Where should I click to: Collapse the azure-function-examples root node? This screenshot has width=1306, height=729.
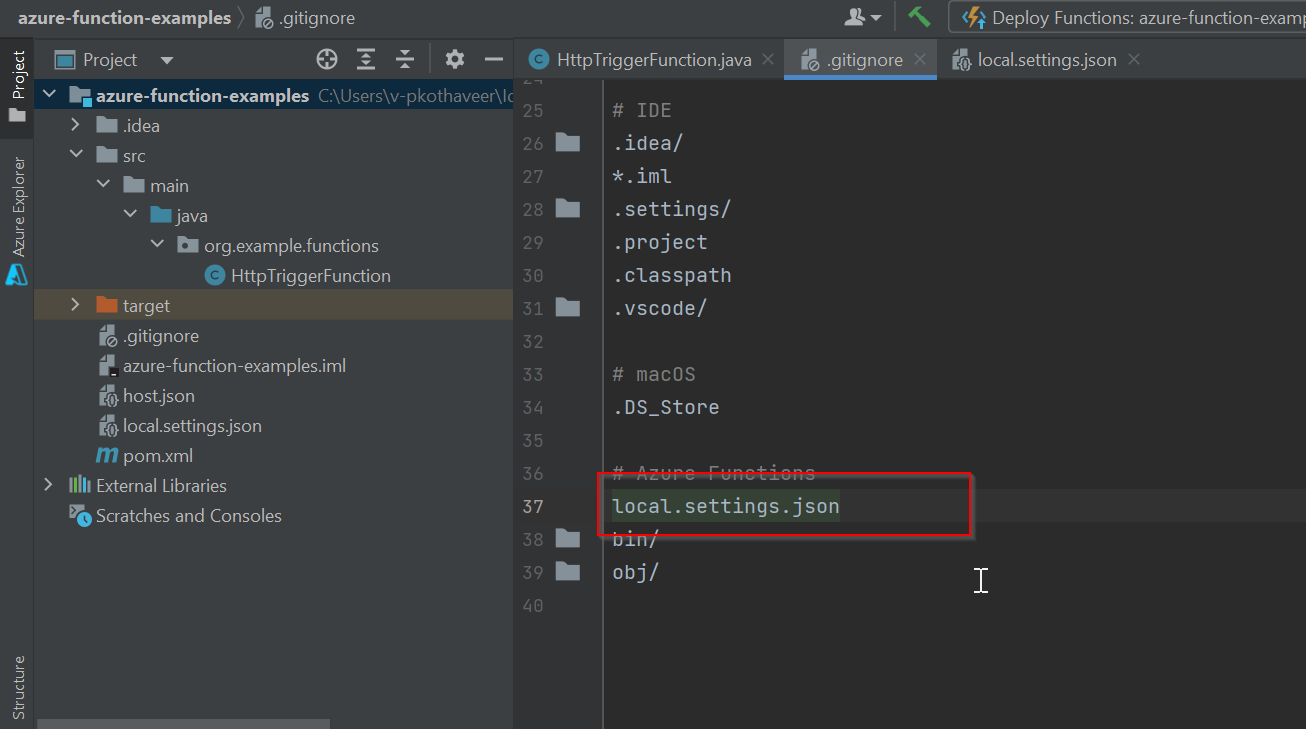click(x=48, y=96)
